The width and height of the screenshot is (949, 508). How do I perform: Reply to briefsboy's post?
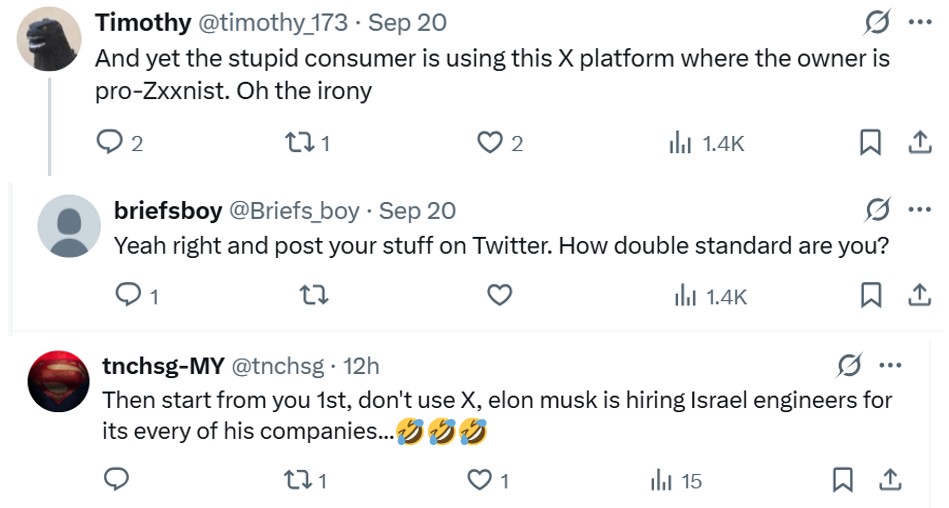click(128, 295)
